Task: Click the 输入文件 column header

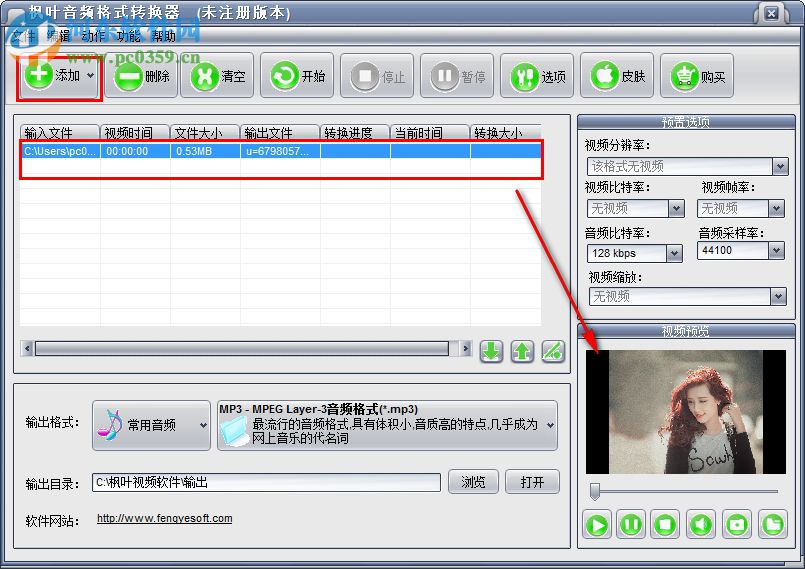Action: 60,132
